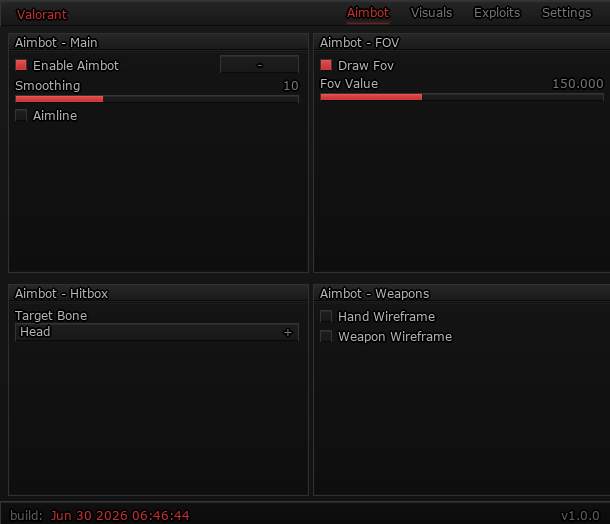The height and width of the screenshot is (524, 610).
Task: Enable the Aimline checkbox
Action: (21, 115)
